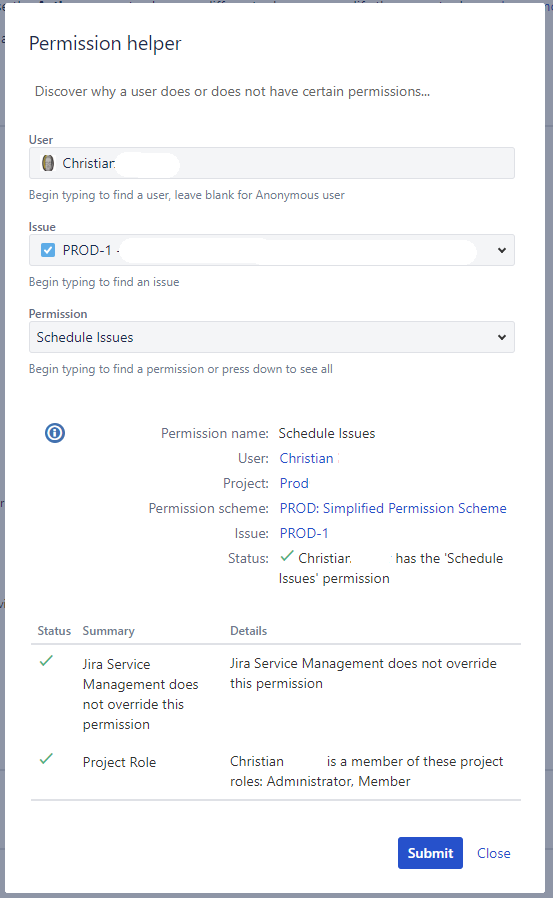
Task: Click the Details column header
Action: point(248,631)
